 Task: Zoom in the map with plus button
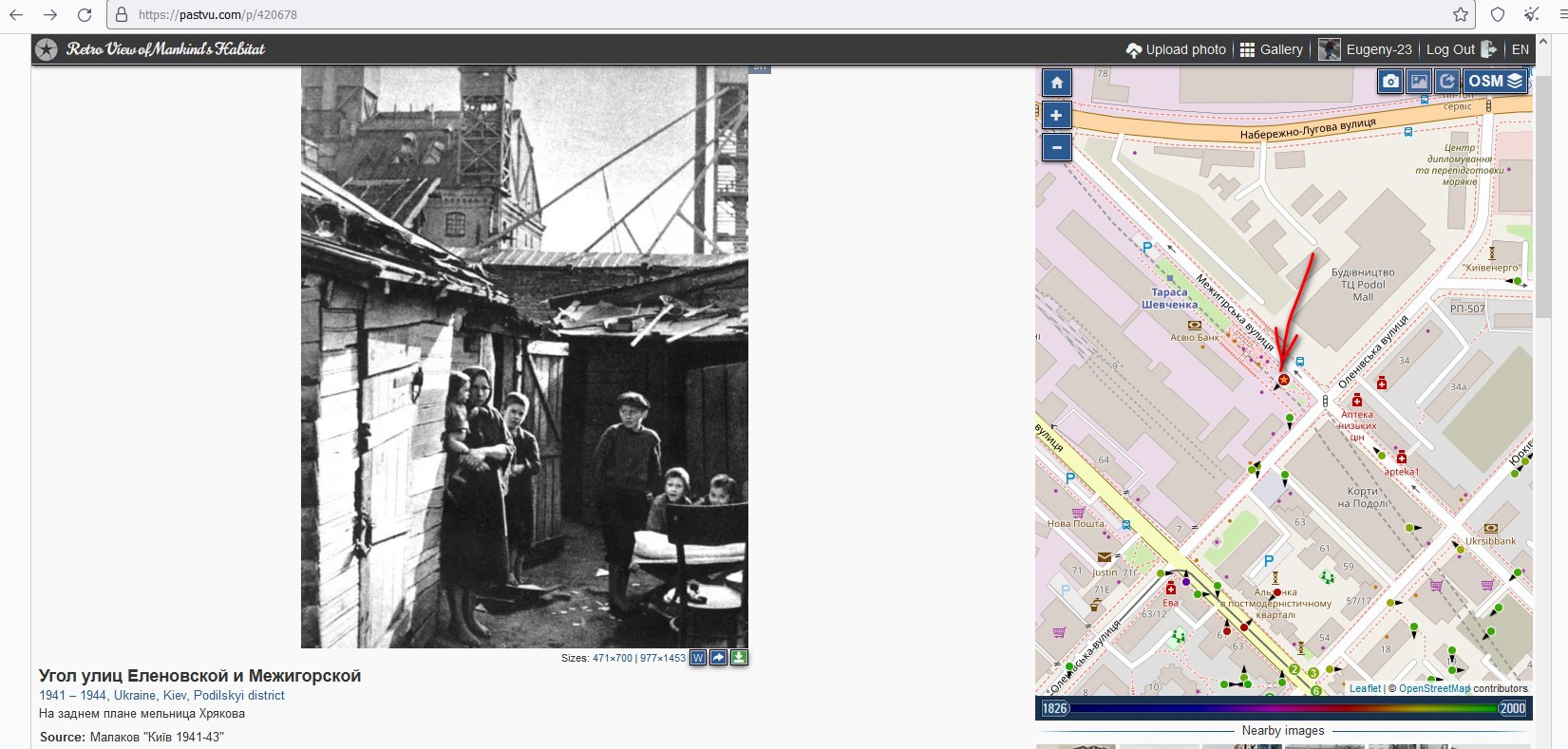click(1057, 115)
